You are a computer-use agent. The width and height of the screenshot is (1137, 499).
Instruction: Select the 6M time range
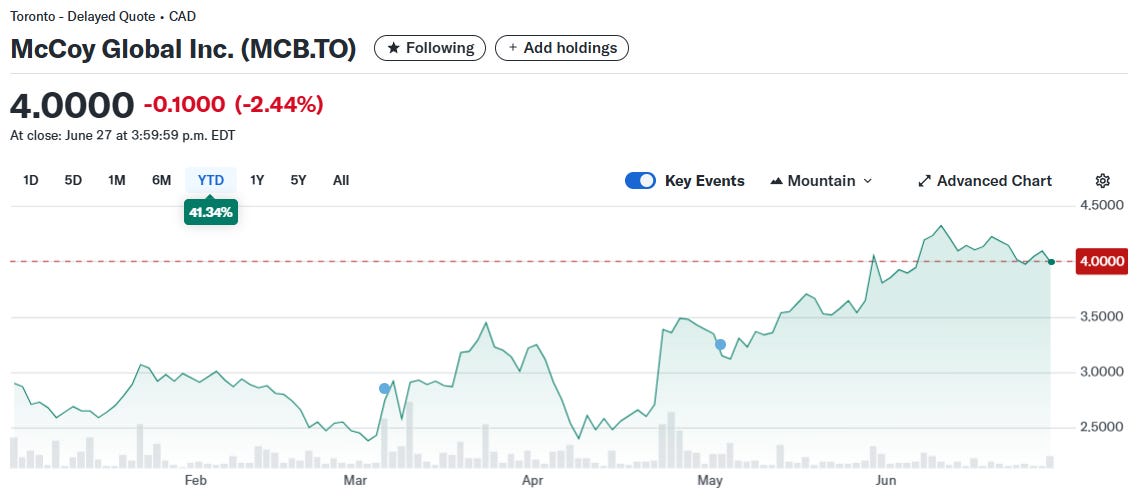click(161, 180)
